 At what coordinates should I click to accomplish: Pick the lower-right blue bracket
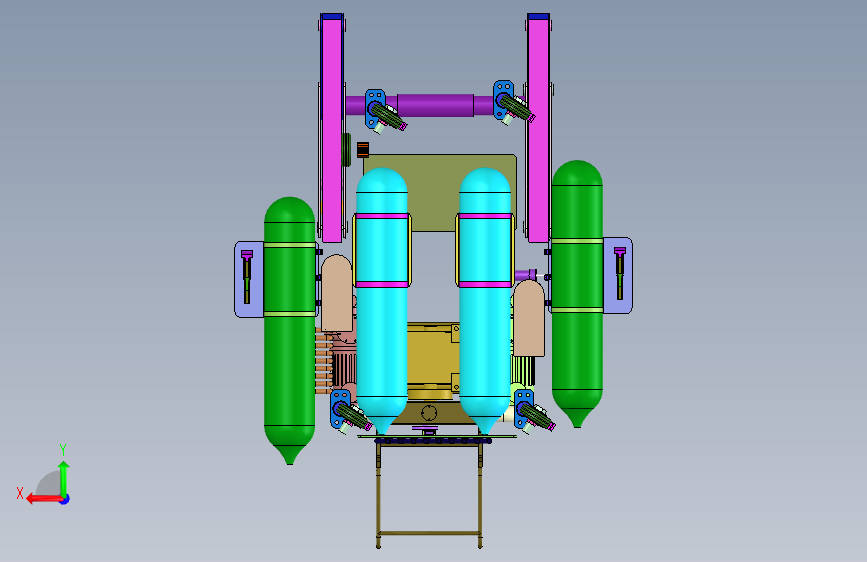[x=523, y=408]
